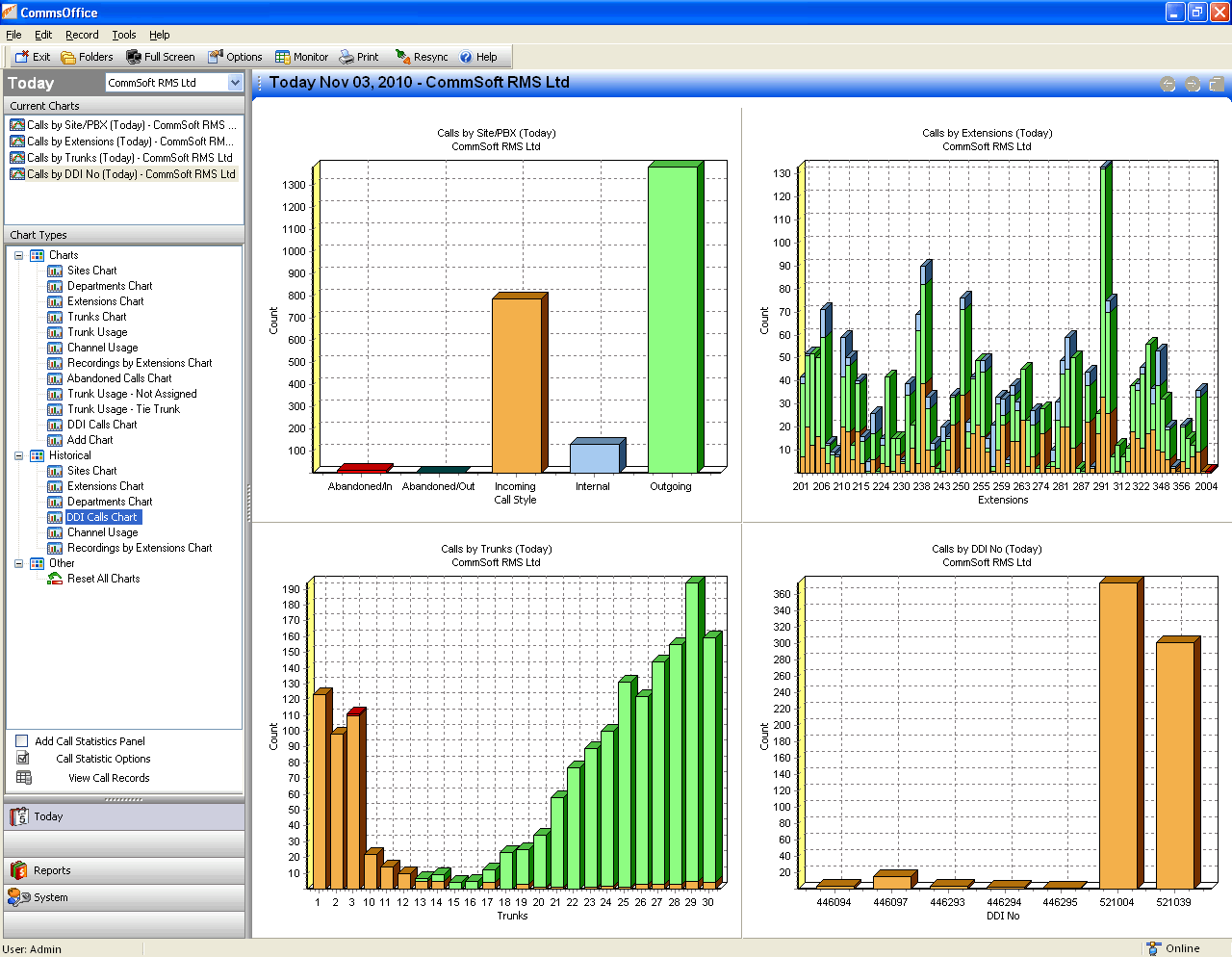Viewport: 1232px width, 957px height.
Task: Select Trunk Usage - Not Assigned
Action: [x=132, y=394]
